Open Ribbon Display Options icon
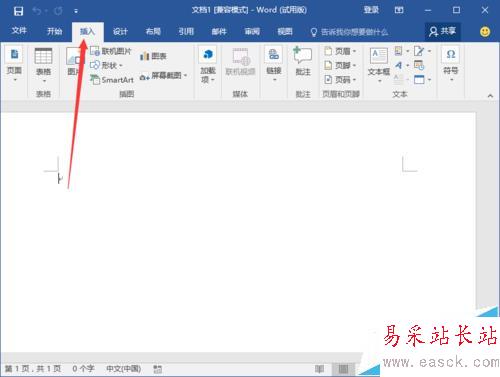This screenshot has height=377, width=500. click(399, 10)
